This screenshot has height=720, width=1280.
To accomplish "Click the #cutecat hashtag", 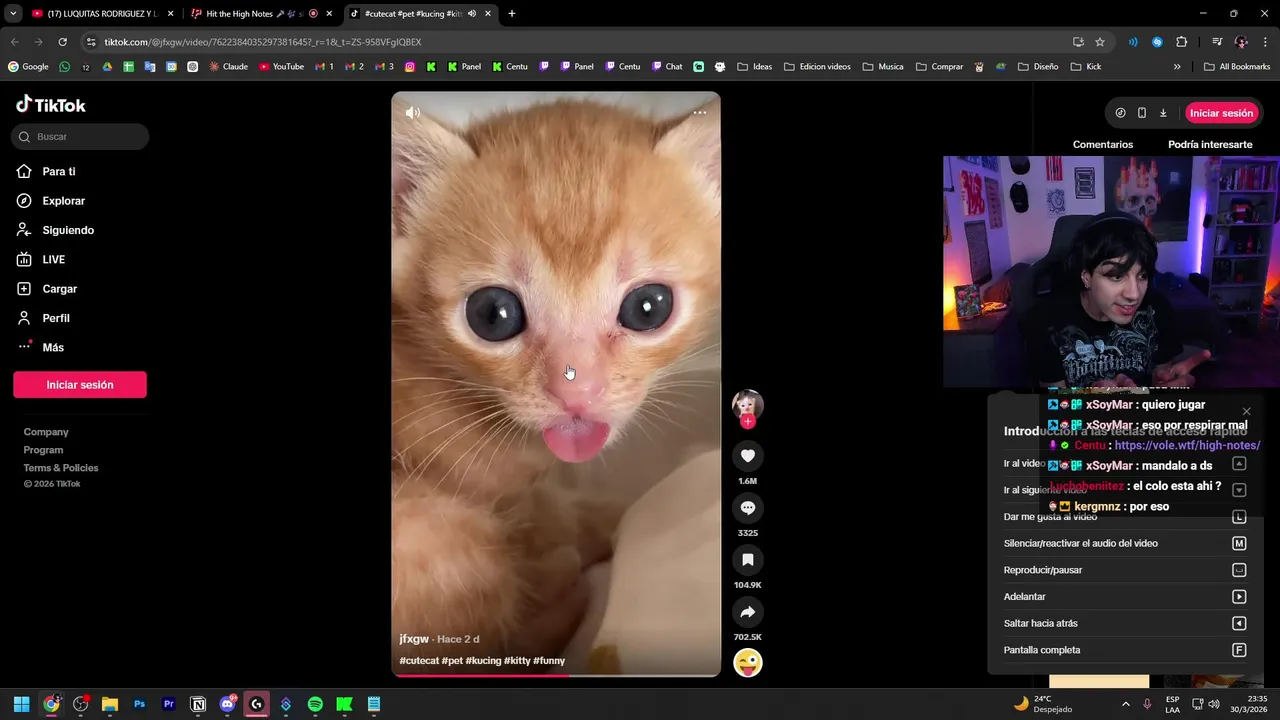I will point(419,661).
